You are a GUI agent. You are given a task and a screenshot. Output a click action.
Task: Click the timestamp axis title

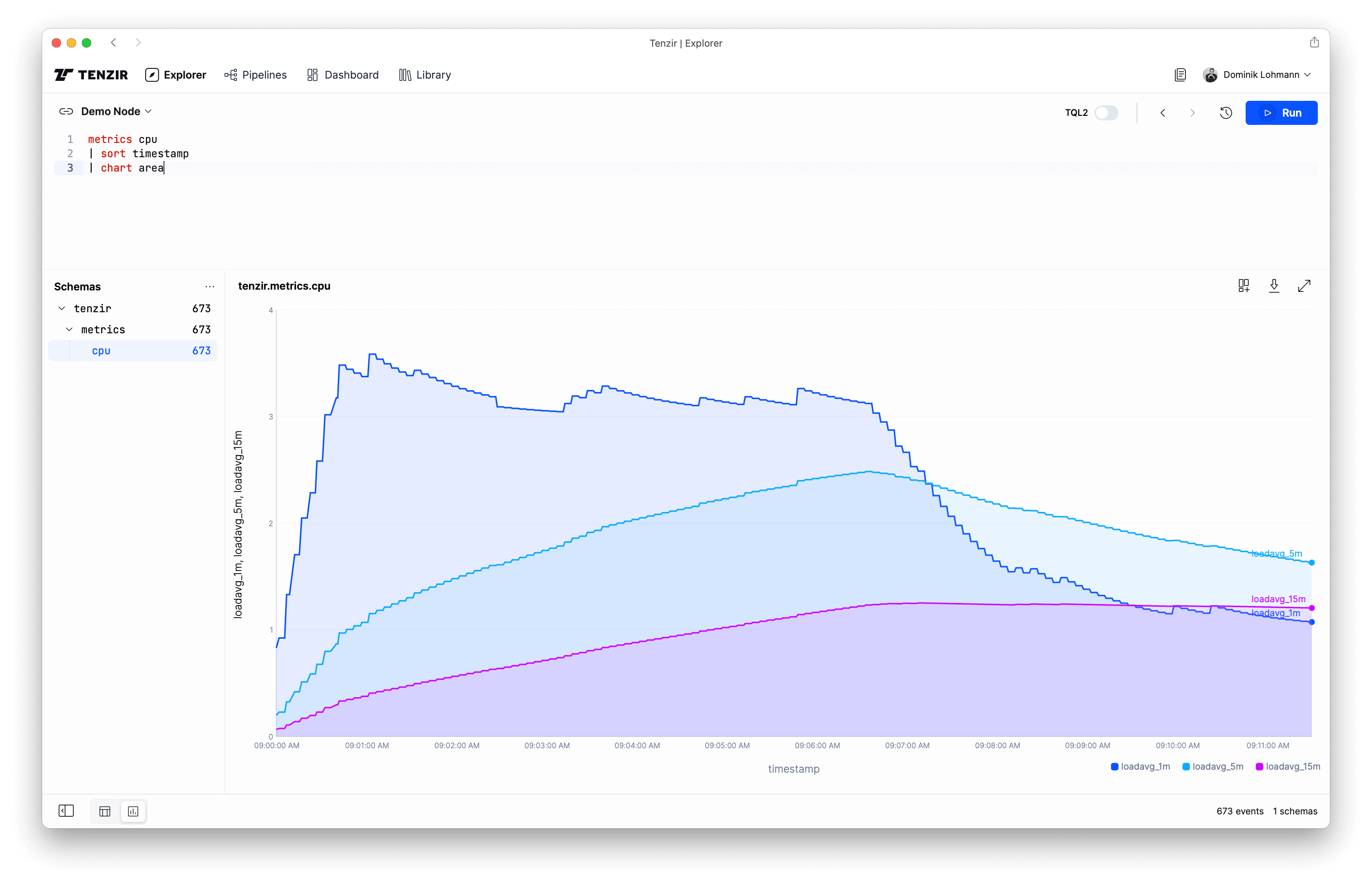(794, 769)
